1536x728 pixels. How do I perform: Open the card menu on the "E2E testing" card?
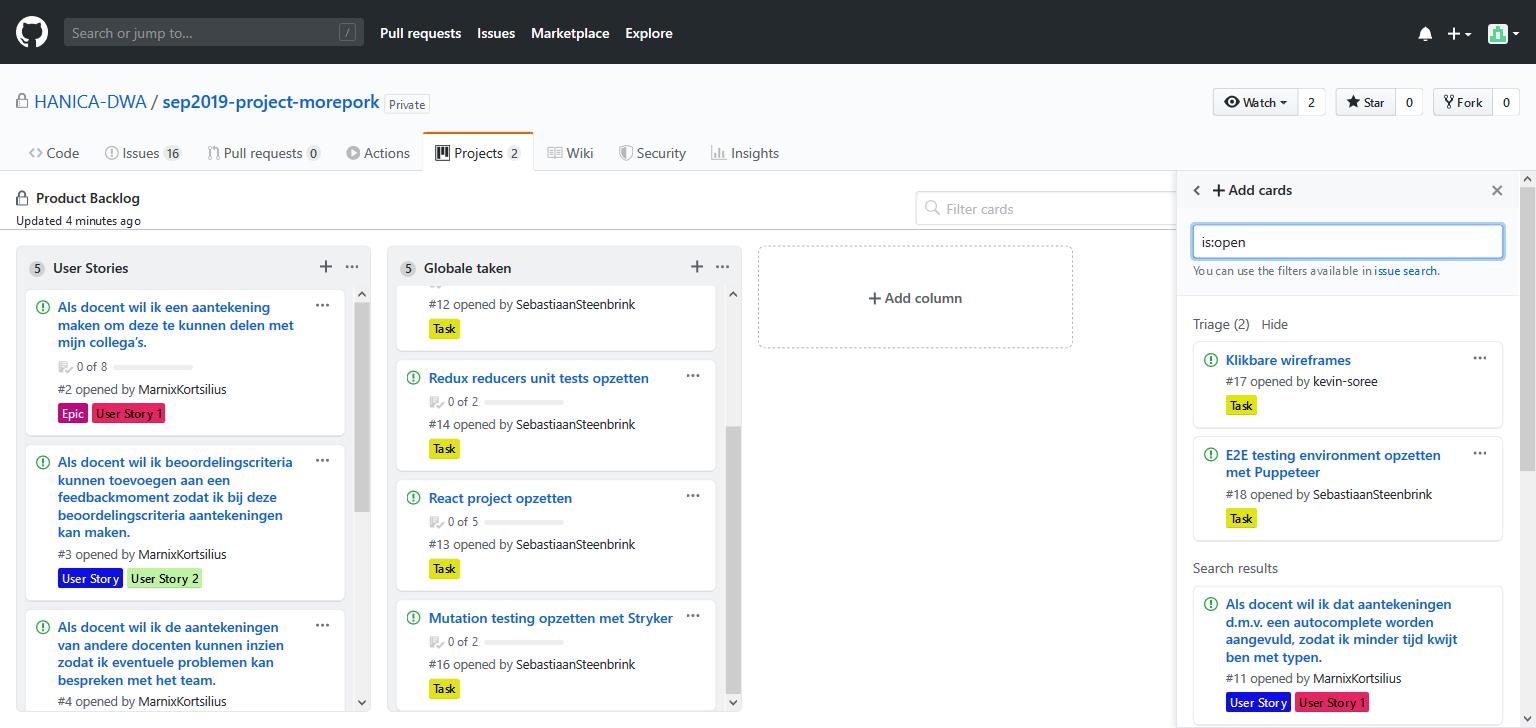(x=1480, y=453)
